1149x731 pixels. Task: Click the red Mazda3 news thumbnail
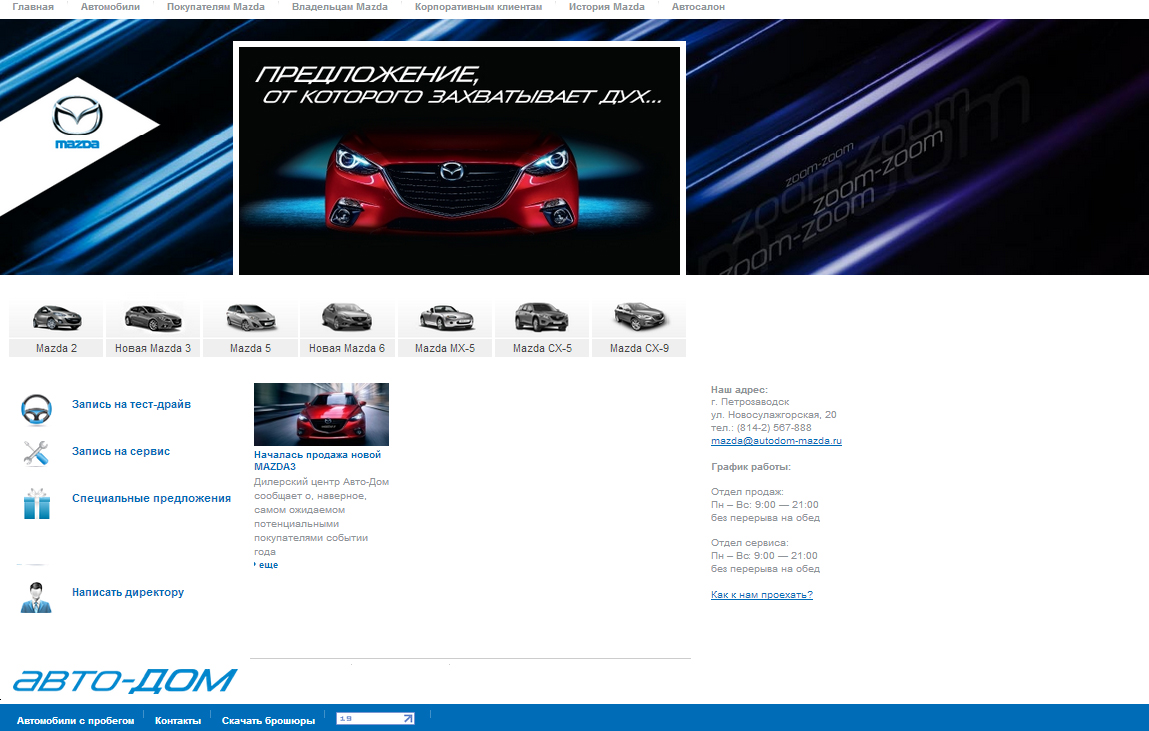point(321,414)
